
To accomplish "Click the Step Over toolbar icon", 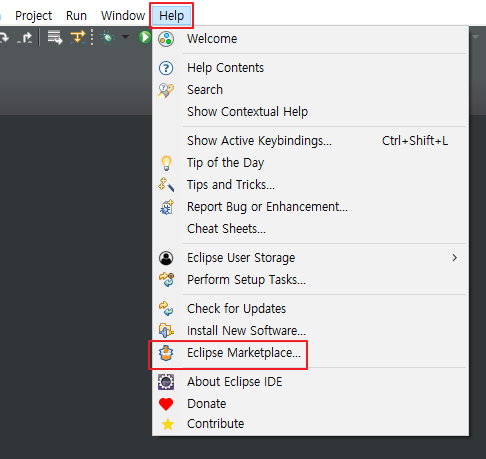I will point(5,37).
